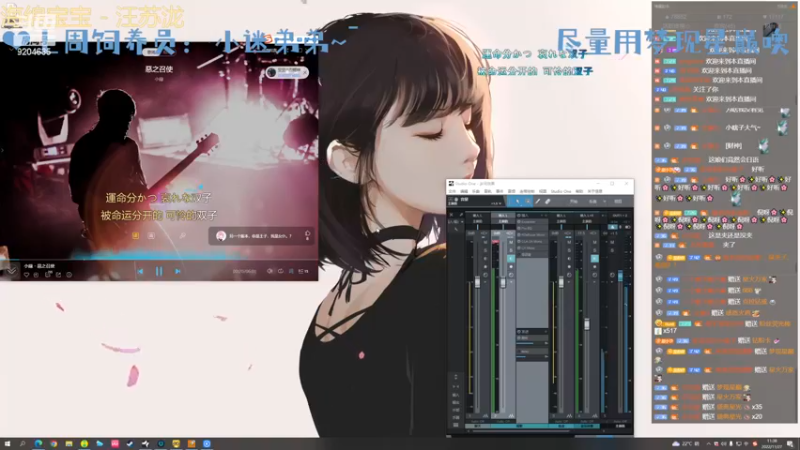Open the Studio One menu in menu bar
This screenshot has width=800, height=450.
pos(561,191)
